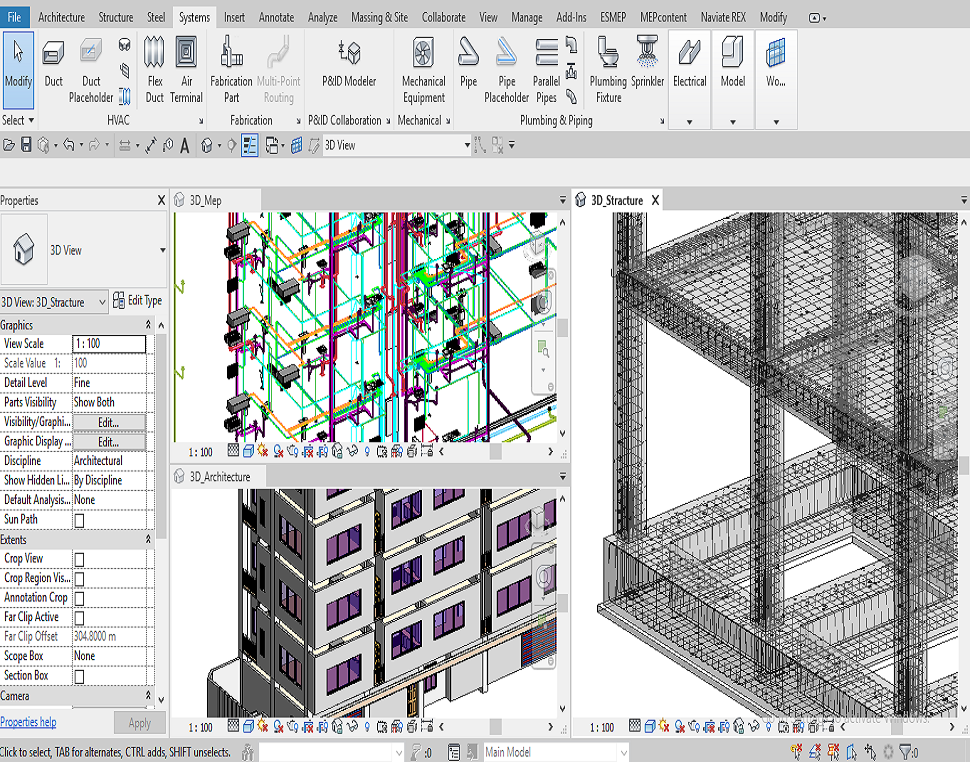Switch to the Annotate ribbon tab
Screen dimensions: 970x762
[x=277, y=17]
